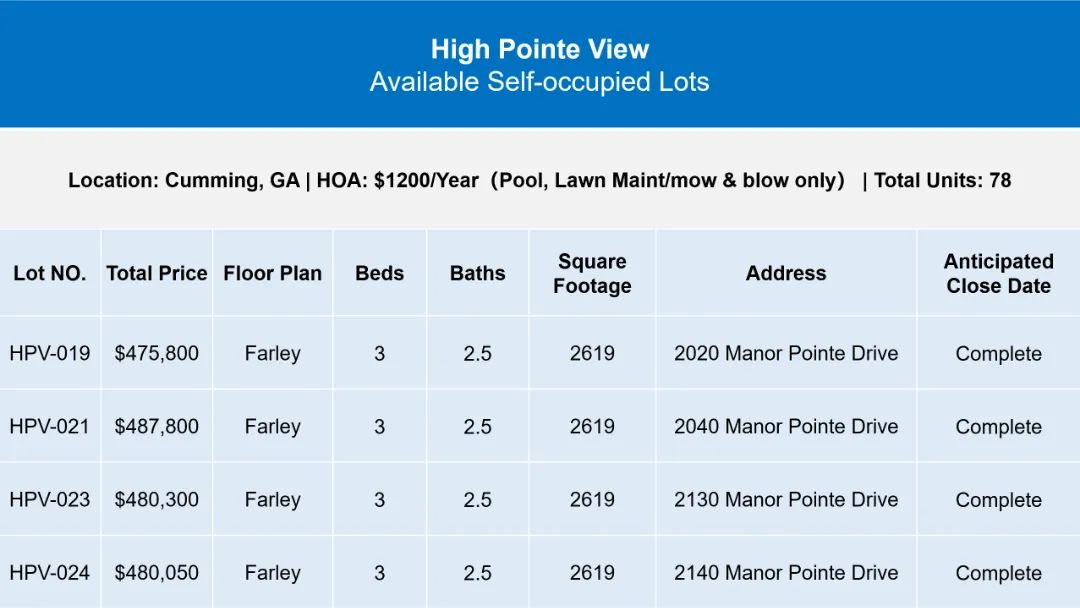Select the $480,300 price cell
This screenshot has height=608, width=1080.
[157, 499]
